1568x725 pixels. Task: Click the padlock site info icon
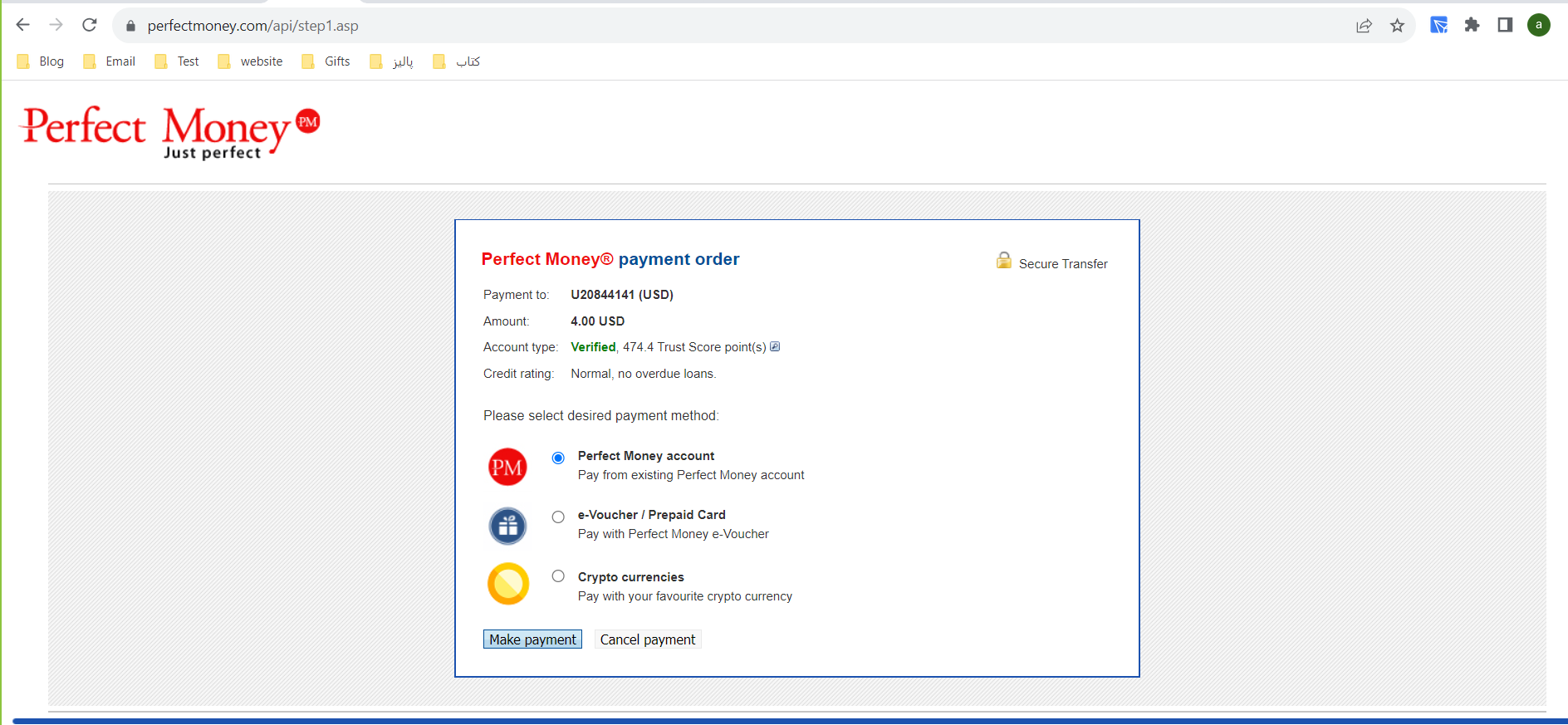tap(130, 26)
